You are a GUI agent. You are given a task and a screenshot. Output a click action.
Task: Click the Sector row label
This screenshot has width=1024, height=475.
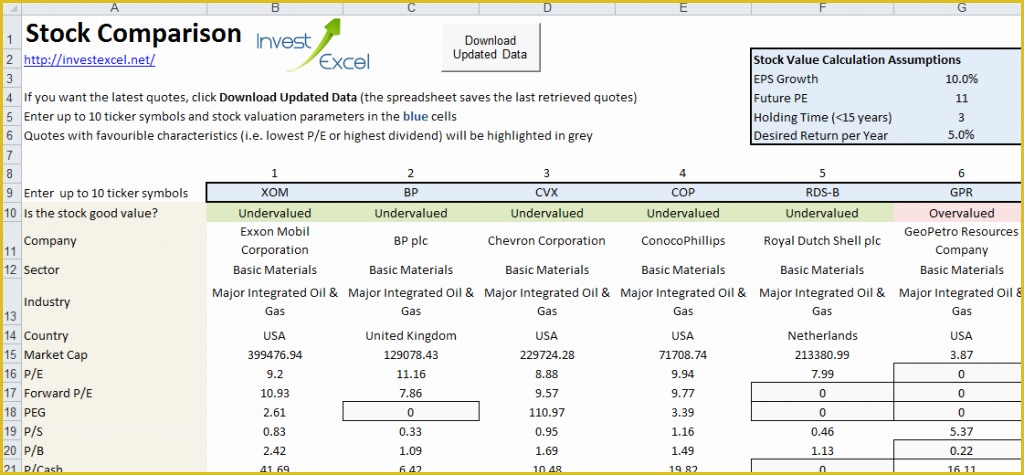pyautogui.click(x=41, y=270)
